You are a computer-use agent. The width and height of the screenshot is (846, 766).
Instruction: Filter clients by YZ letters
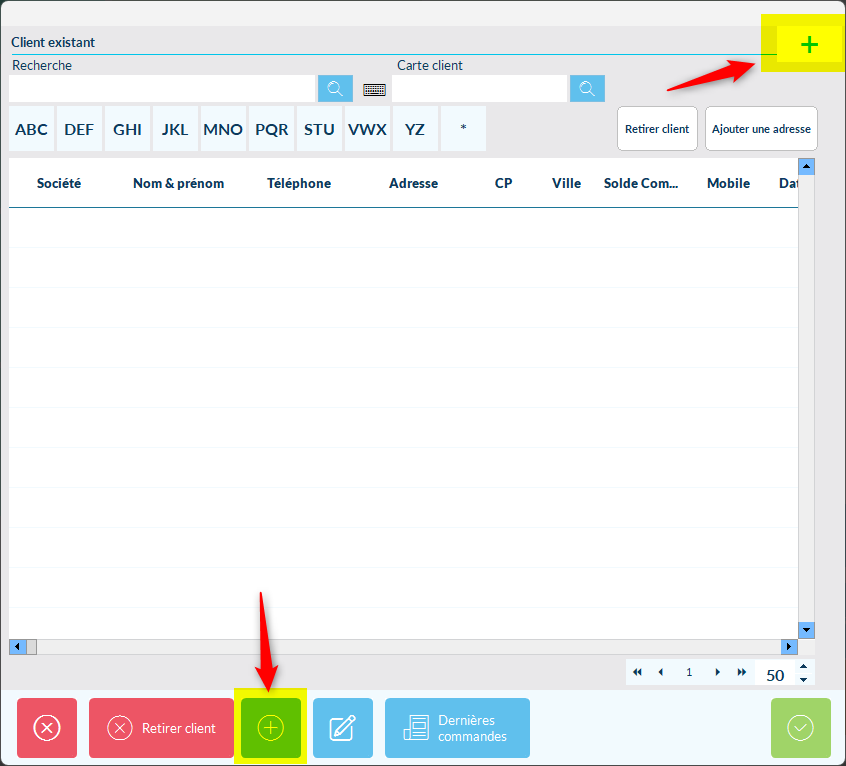click(415, 129)
